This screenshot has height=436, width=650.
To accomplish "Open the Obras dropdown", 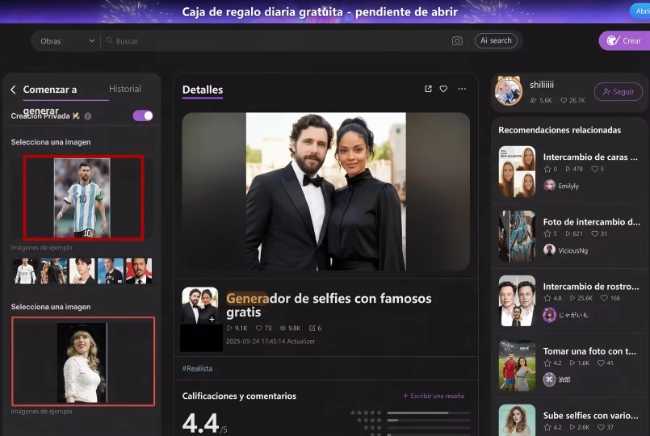I will pos(67,41).
